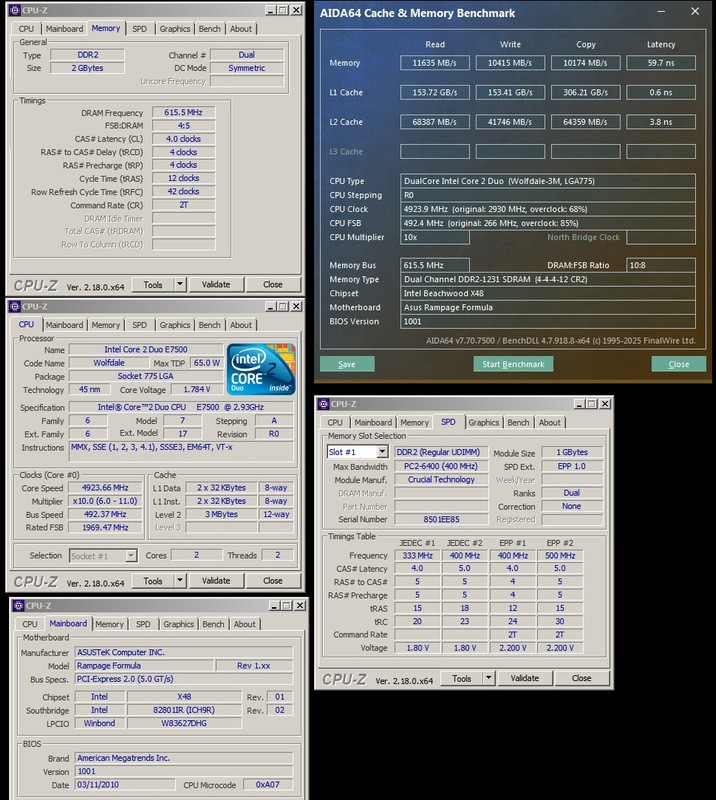Click the Memory Type DDR2-1231 field in AIDA64
The width and height of the screenshot is (716, 800).
point(548,279)
